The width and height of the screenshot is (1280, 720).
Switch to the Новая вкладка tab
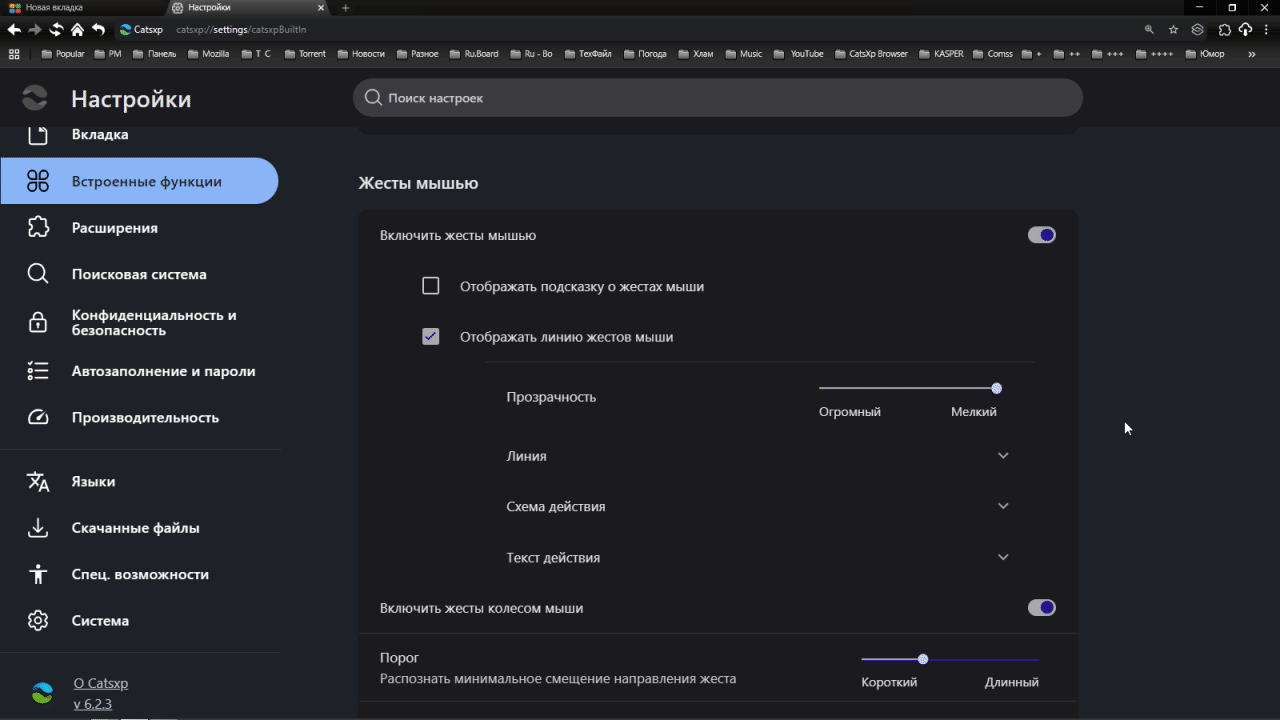(x=82, y=7)
